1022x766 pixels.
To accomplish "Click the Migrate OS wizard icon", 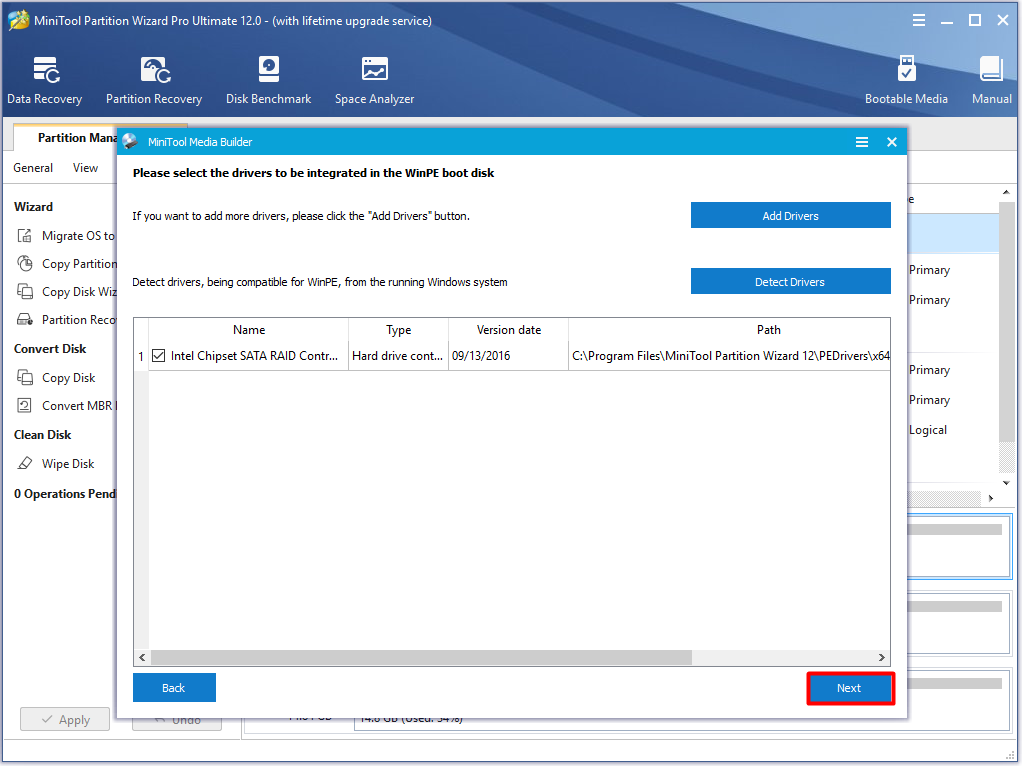I will point(25,235).
